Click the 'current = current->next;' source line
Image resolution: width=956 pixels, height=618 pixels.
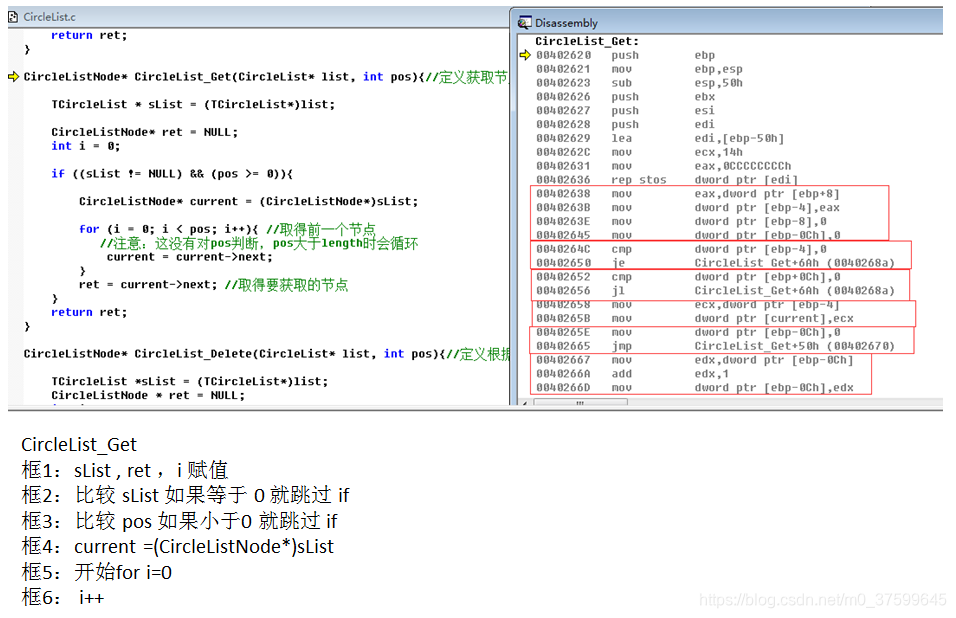(190, 257)
